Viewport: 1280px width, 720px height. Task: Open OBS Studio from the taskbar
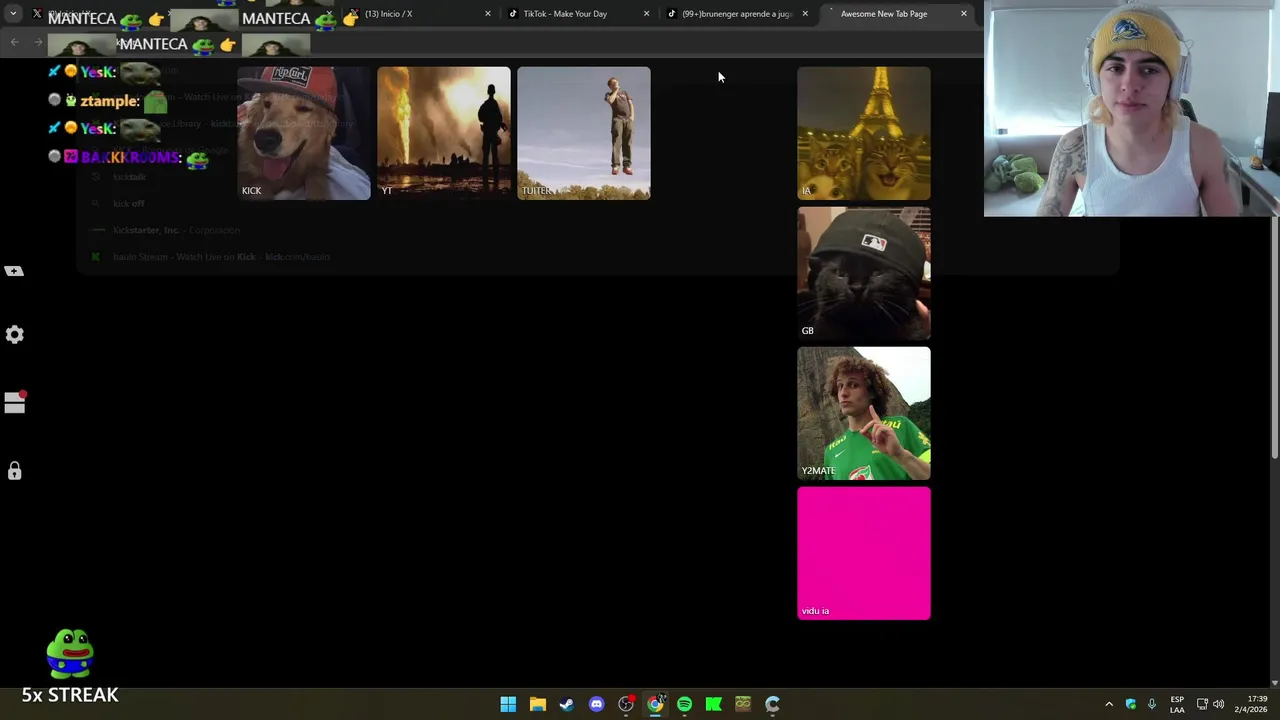click(x=626, y=704)
